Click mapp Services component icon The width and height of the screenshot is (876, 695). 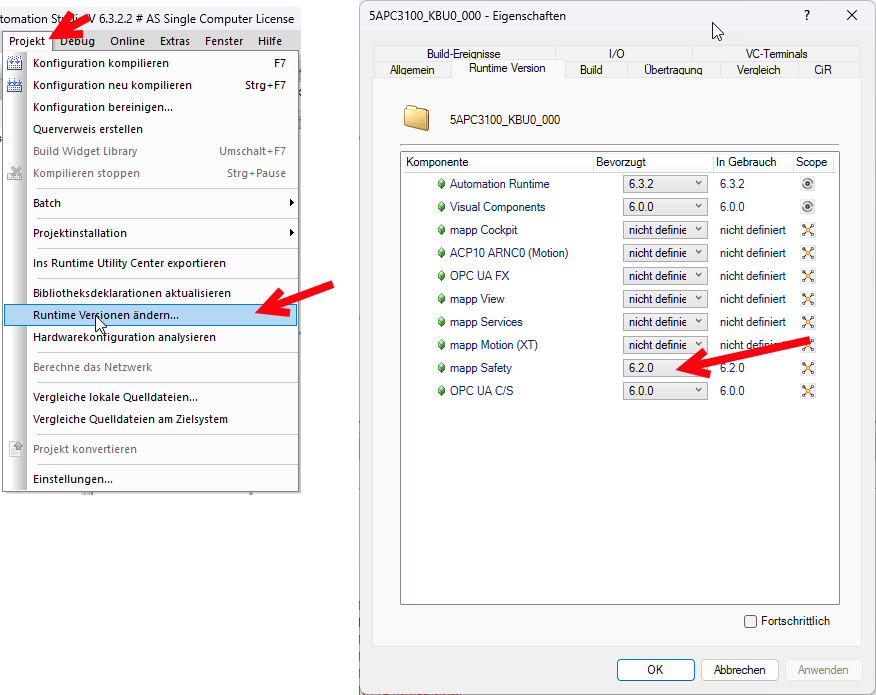[x=441, y=322]
